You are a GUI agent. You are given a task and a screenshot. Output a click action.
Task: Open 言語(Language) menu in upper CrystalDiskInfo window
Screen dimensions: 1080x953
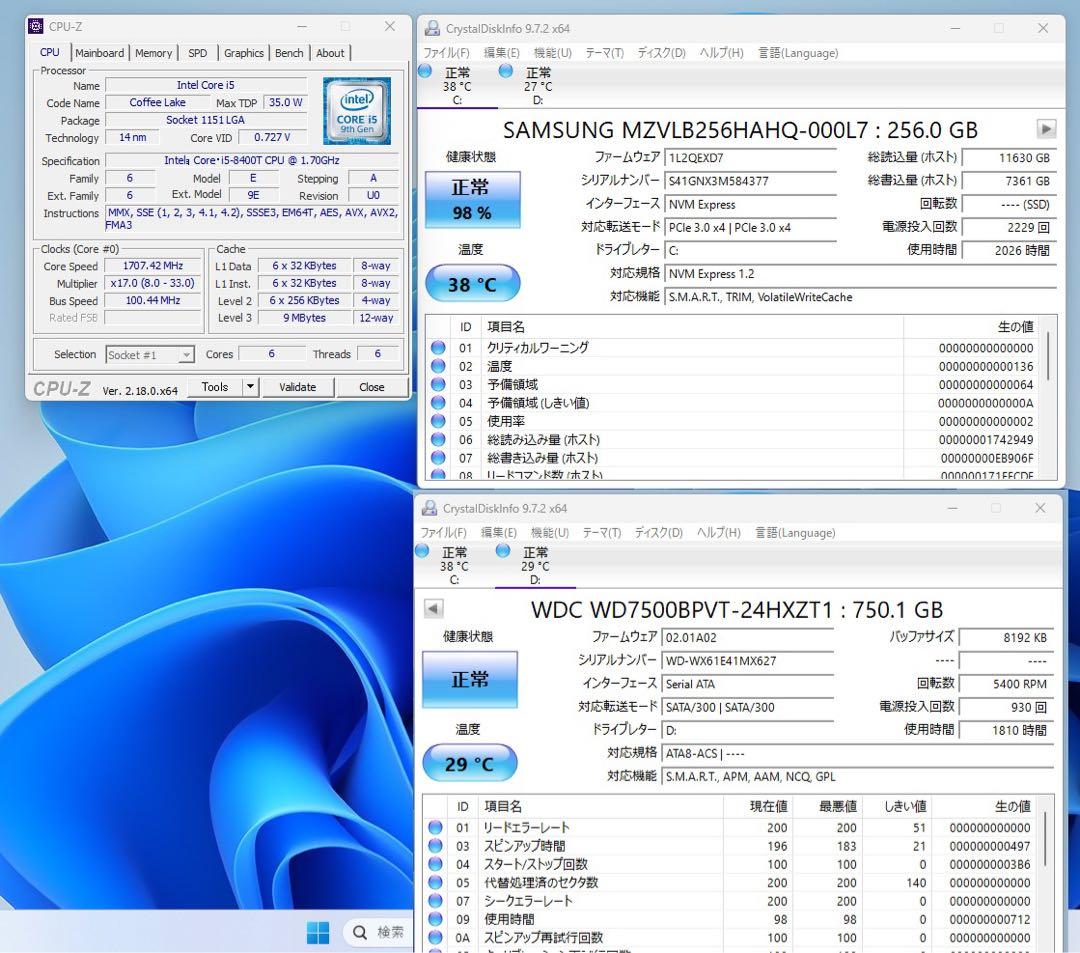(798, 53)
